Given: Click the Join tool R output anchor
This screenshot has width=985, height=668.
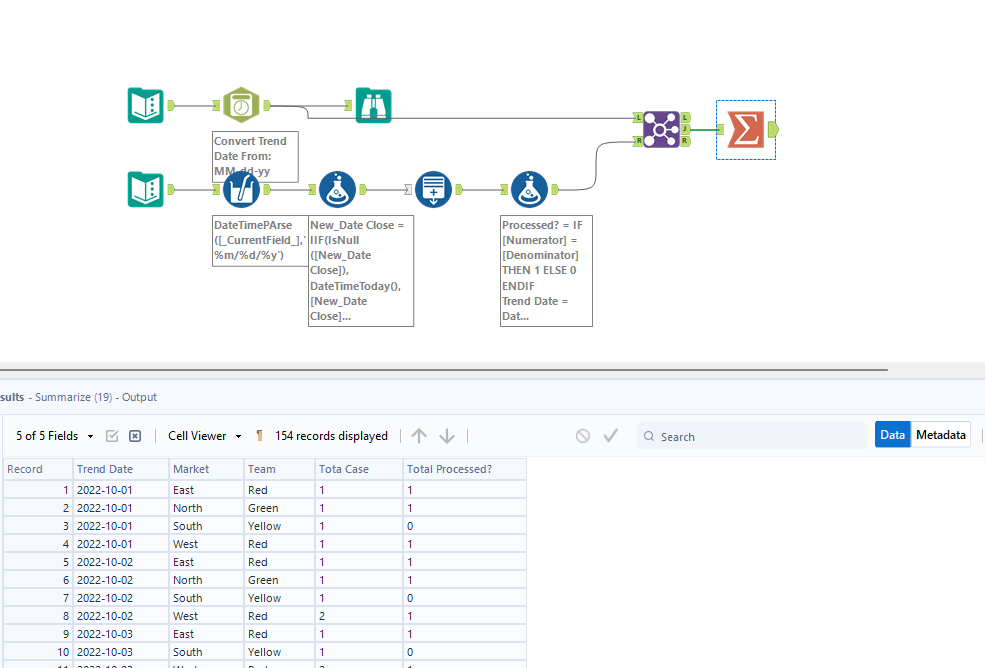Looking at the screenshot, I should 685,141.
